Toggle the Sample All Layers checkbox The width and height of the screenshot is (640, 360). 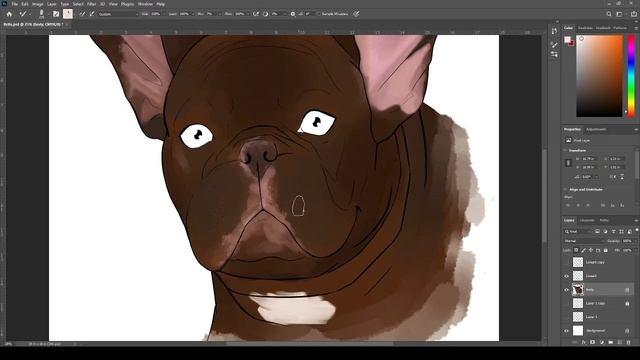tap(319, 14)
